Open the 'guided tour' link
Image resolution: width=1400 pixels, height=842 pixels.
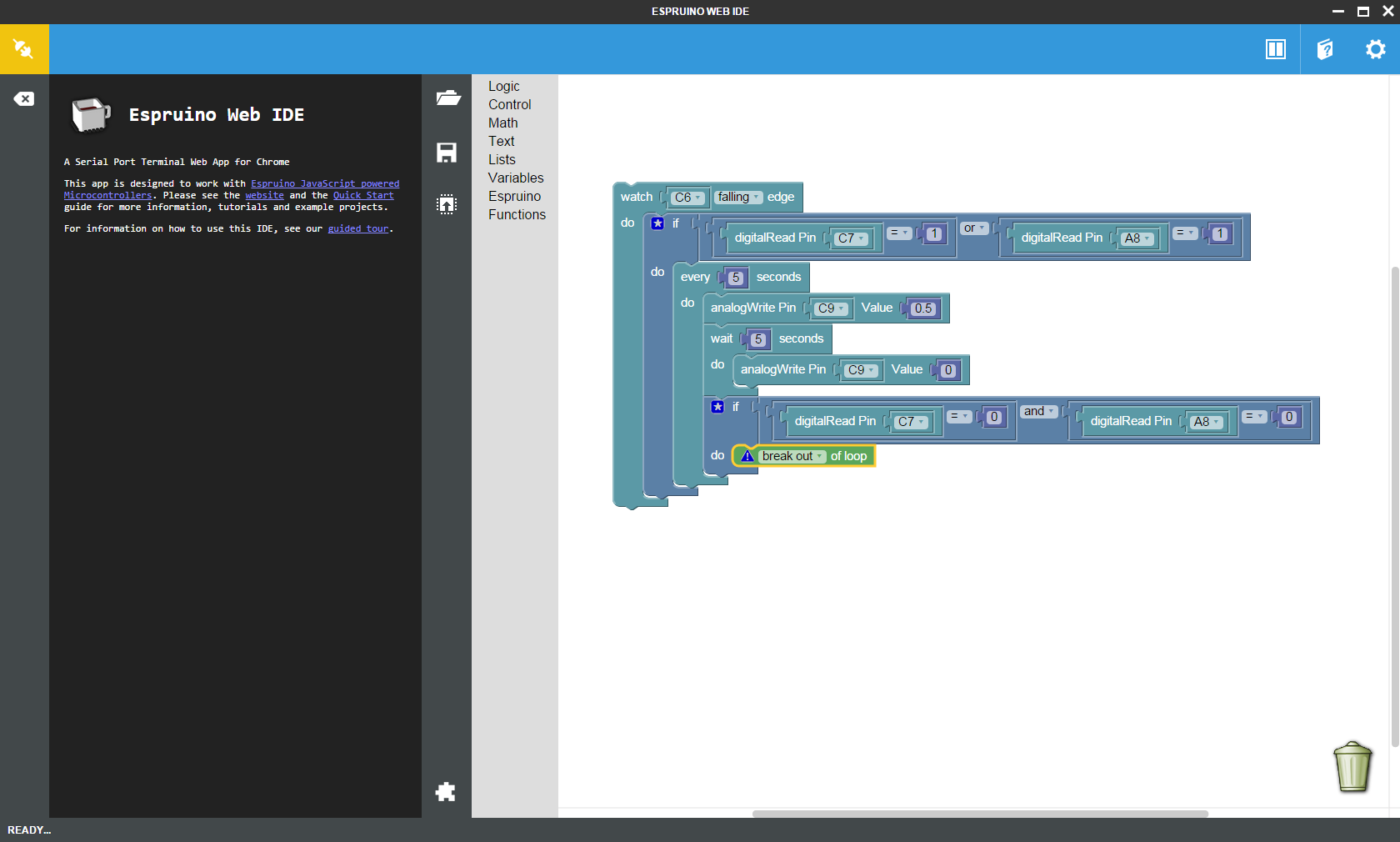point(358,228)
